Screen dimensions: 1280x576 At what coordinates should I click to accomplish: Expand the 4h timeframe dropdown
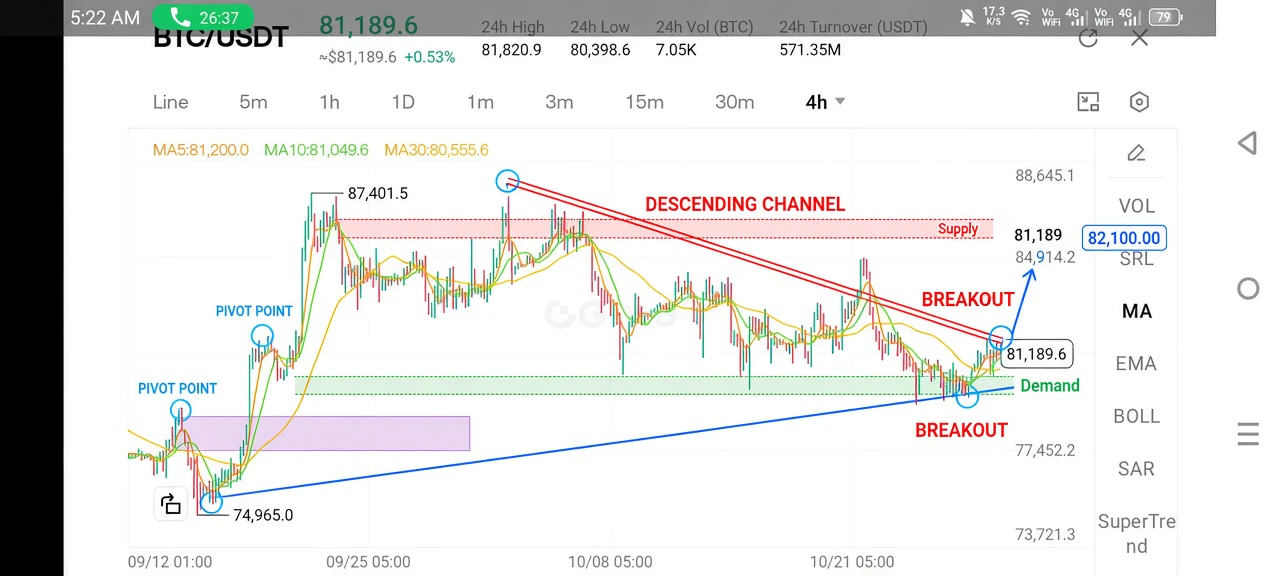(x=826, y=102)
